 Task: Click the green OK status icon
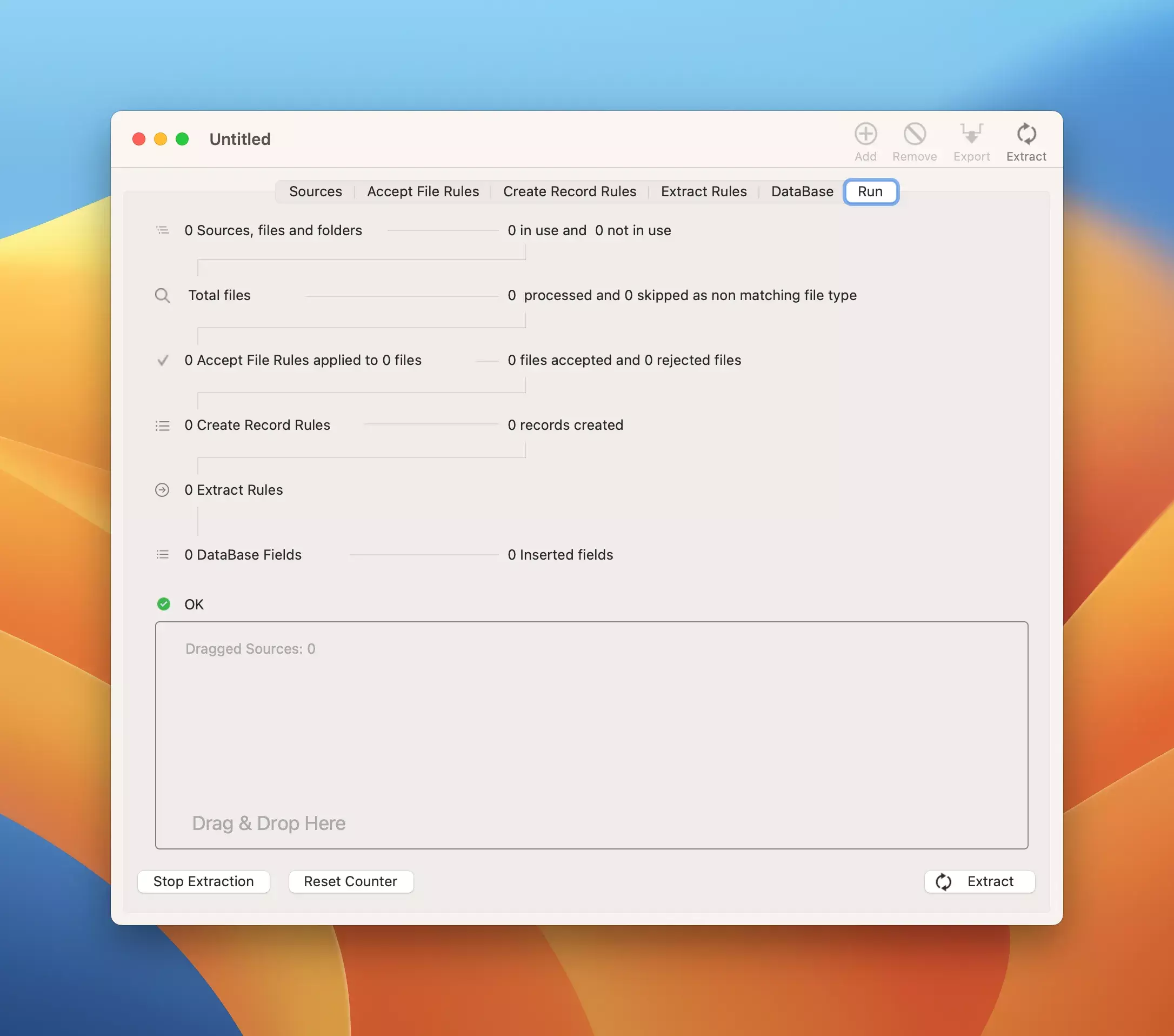point(164,604)
